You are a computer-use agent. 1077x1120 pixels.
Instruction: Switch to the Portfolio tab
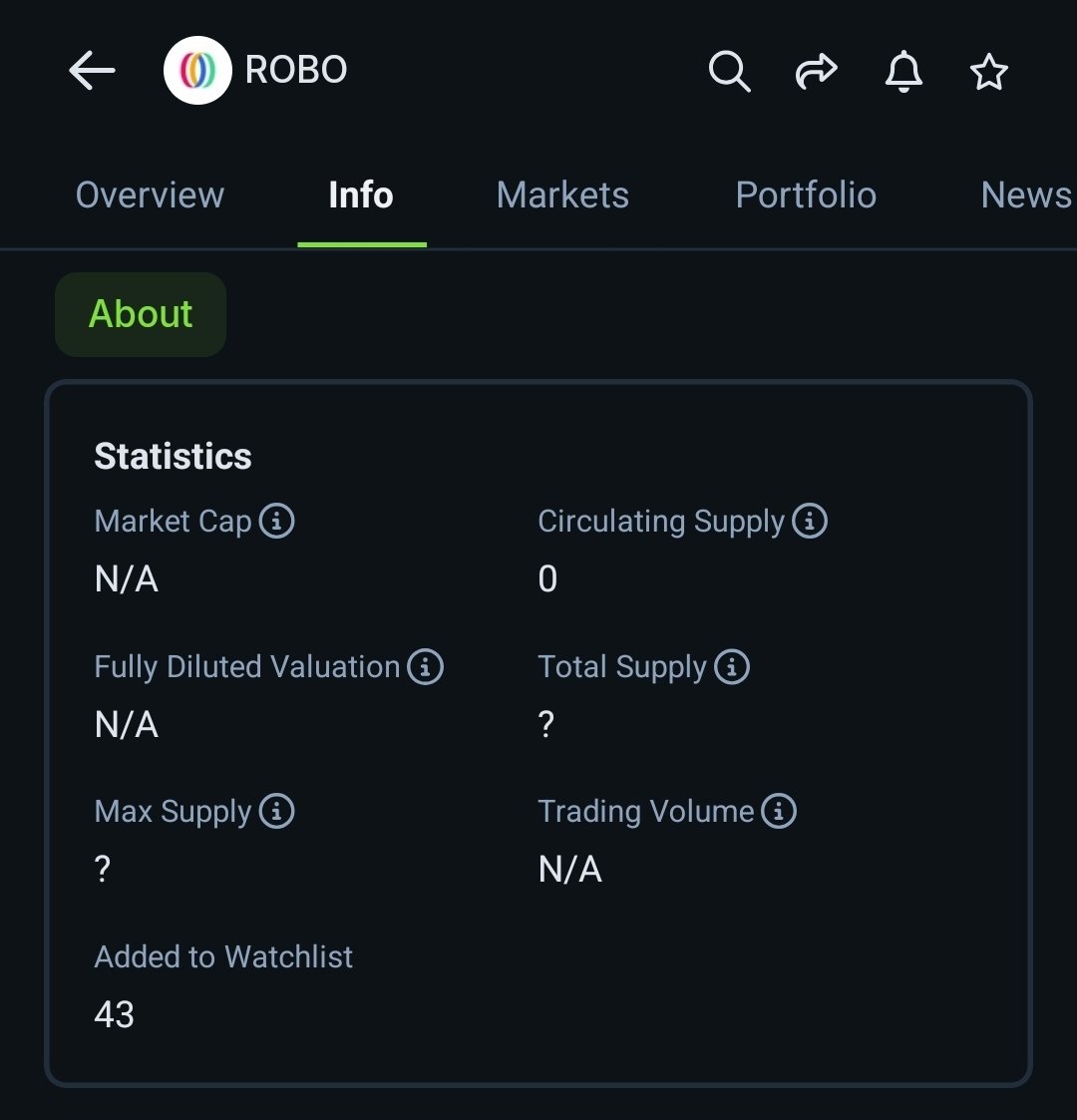[x=807, y=195]
